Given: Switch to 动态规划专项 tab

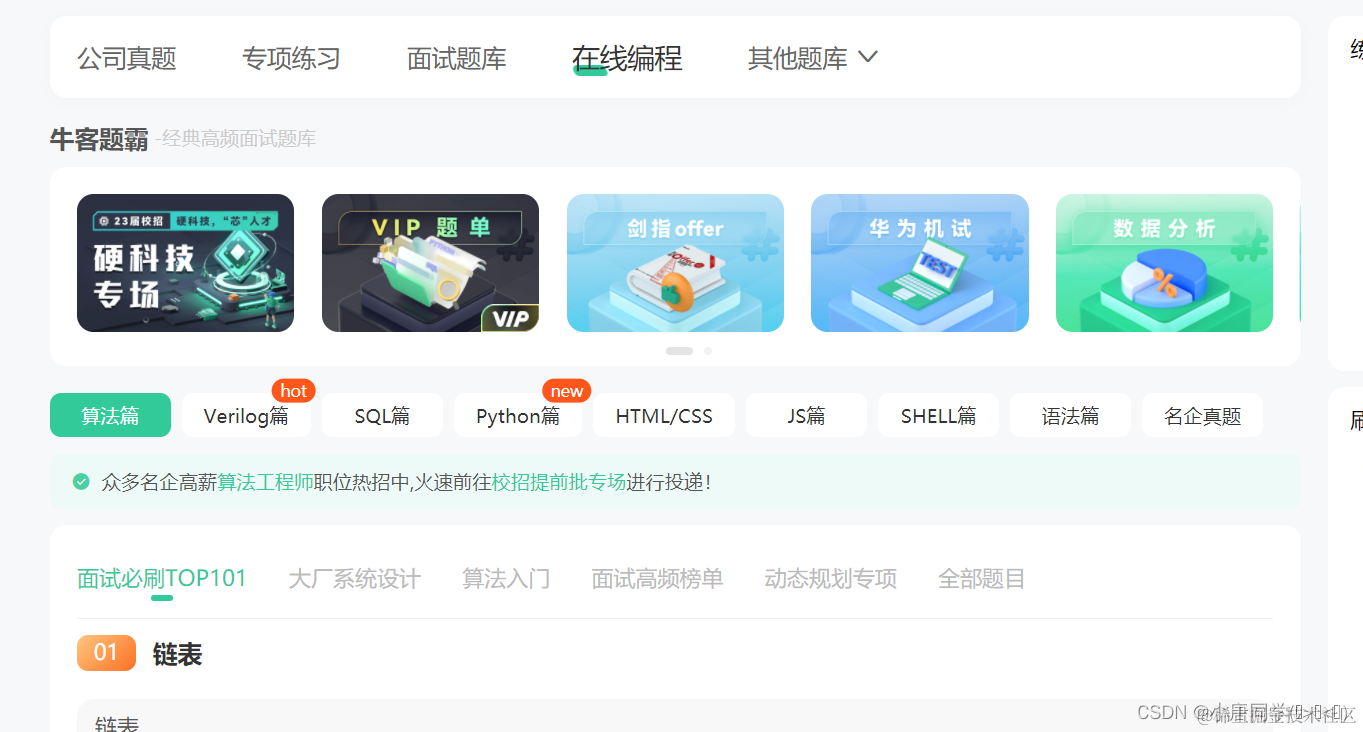Looking at the screenshot, I should point(830,578).
